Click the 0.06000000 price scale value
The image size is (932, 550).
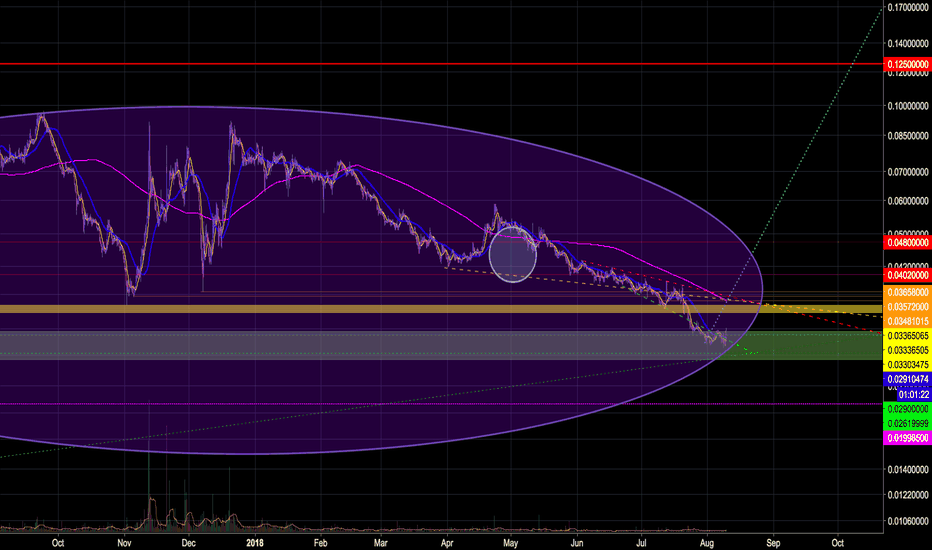(x=908, y=201)
